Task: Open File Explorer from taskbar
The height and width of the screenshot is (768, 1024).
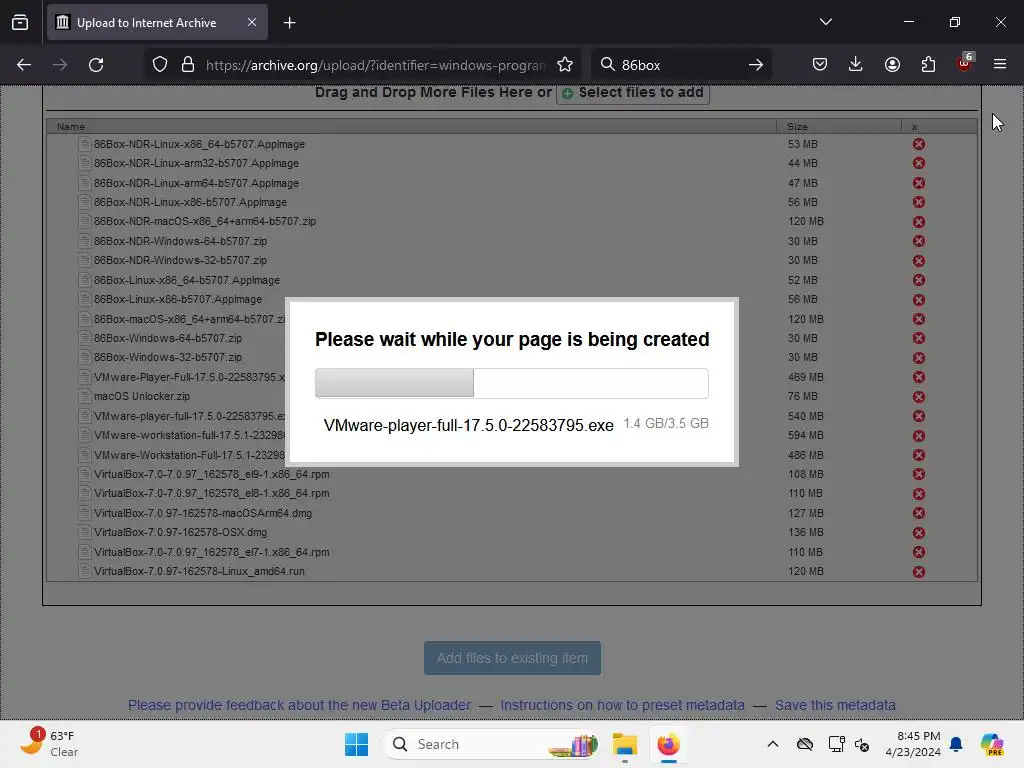Action: coord(624,744)
